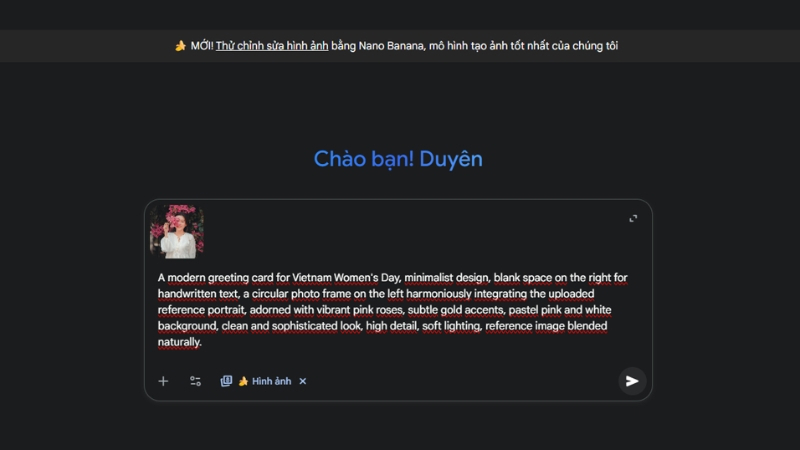Send the prompt with the arrow button
800x450 pixels.
(632, 381)
